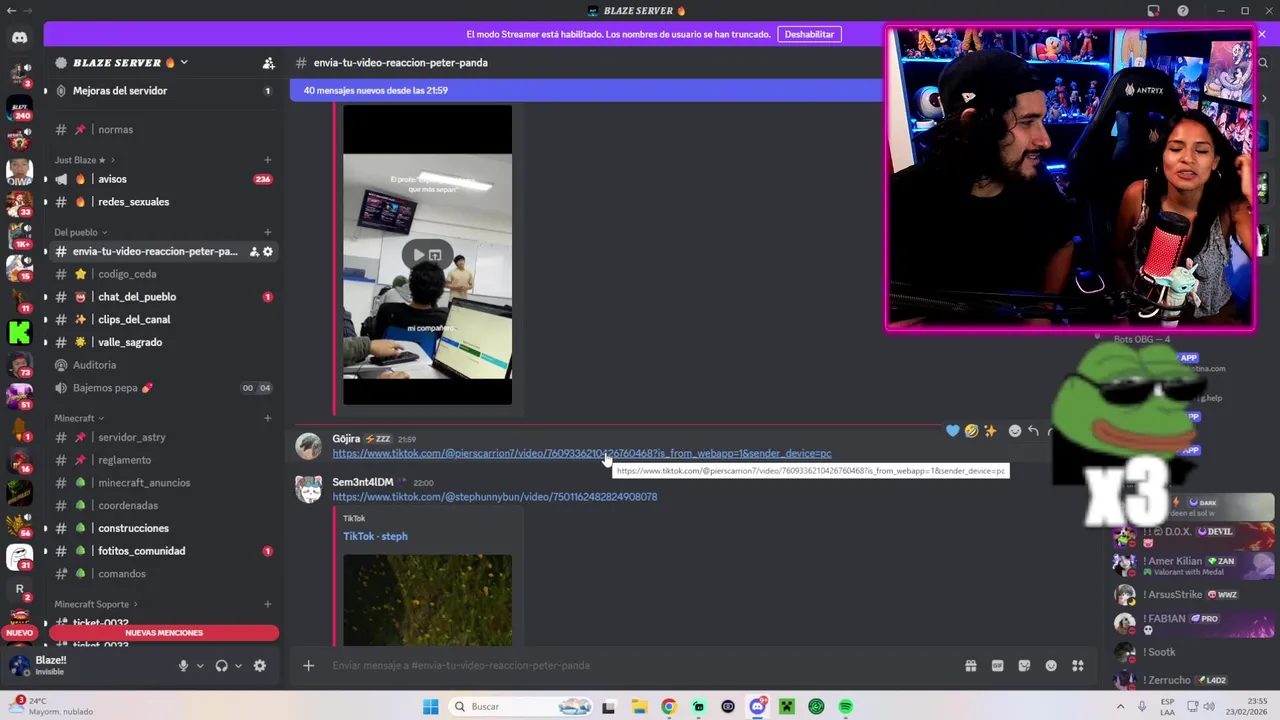This screenshot has width=1280, height=720.
Task: Click Göjira's avatar
Action: coord(309,446)
